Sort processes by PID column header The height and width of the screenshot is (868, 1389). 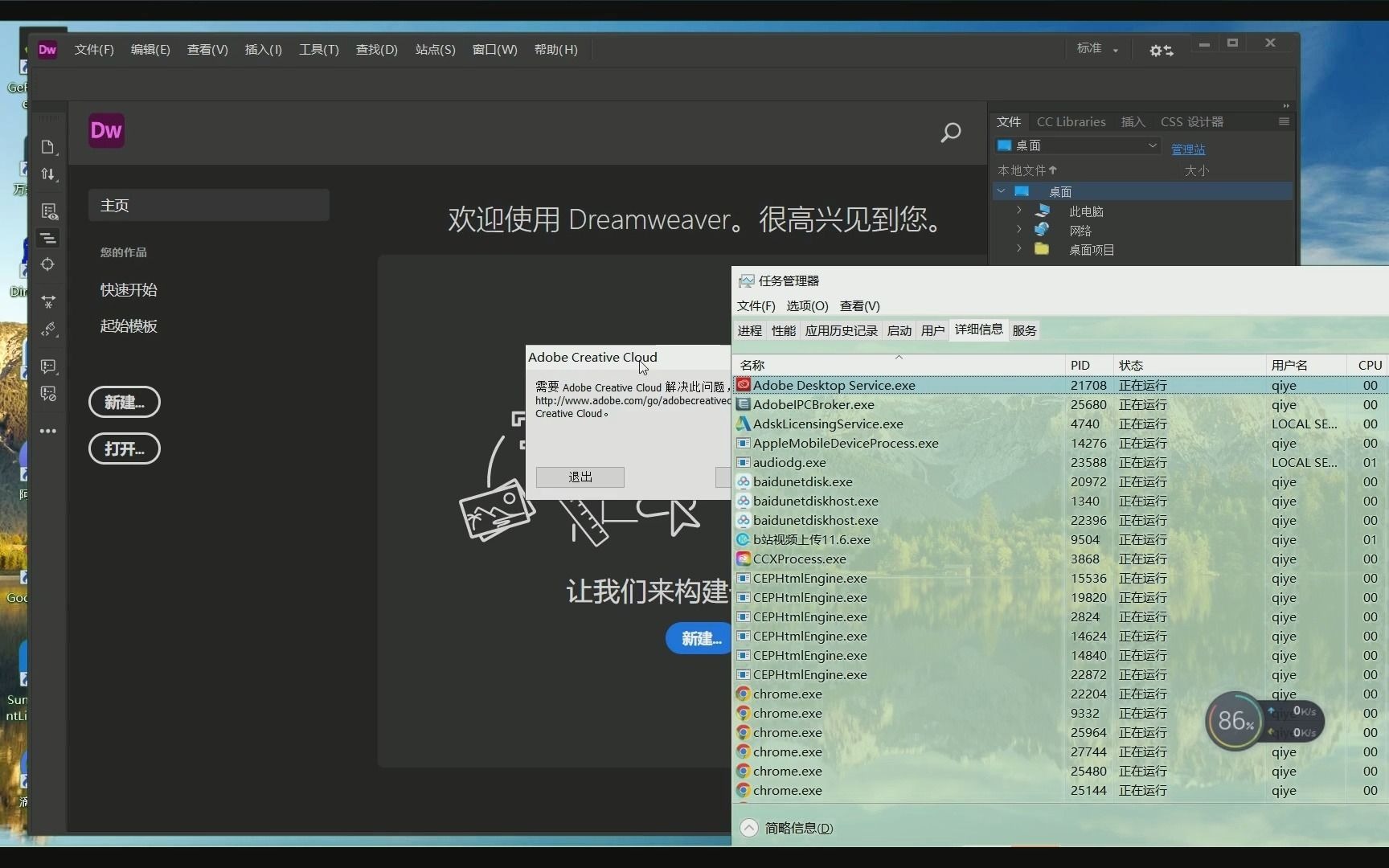tap(1089, 365)
